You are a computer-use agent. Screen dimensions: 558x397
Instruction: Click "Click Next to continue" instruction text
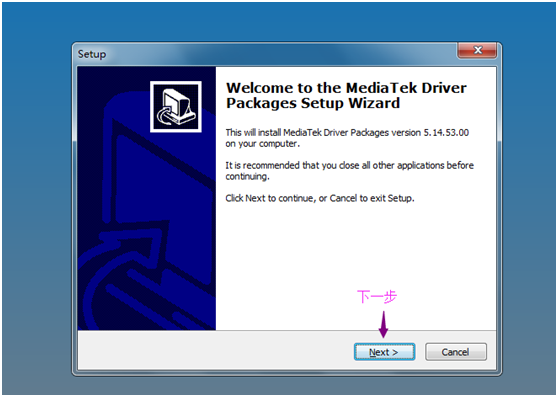[x=320, y=198]
